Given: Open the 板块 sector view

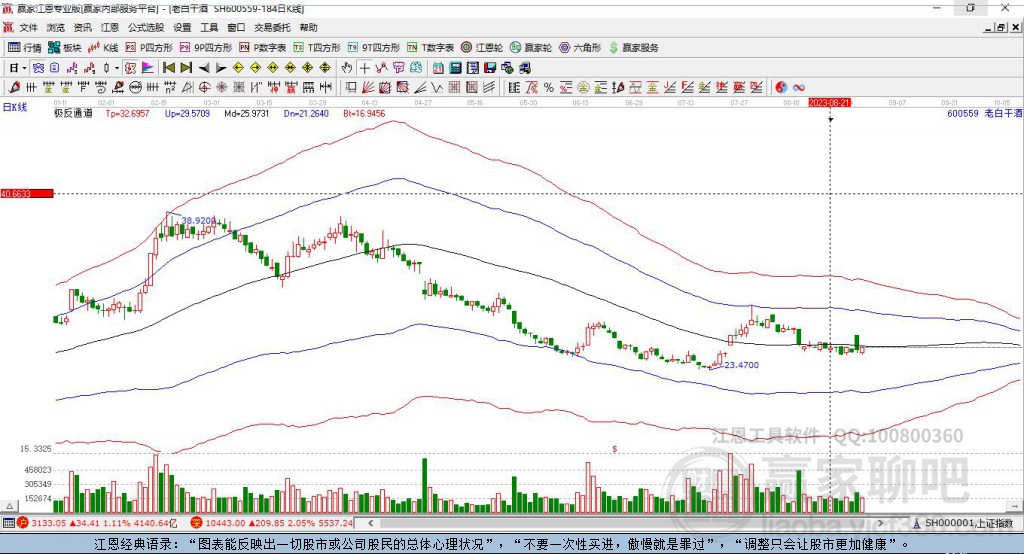Looking at the screenshot, I should [65, 48].
